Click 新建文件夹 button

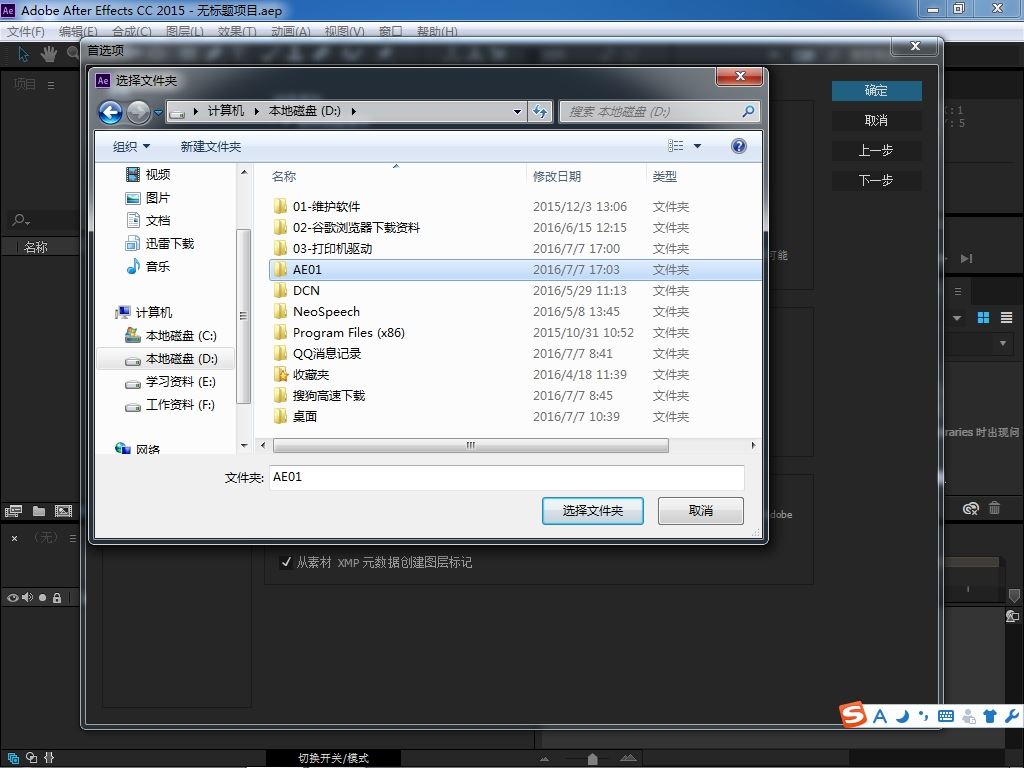(211, 146)
